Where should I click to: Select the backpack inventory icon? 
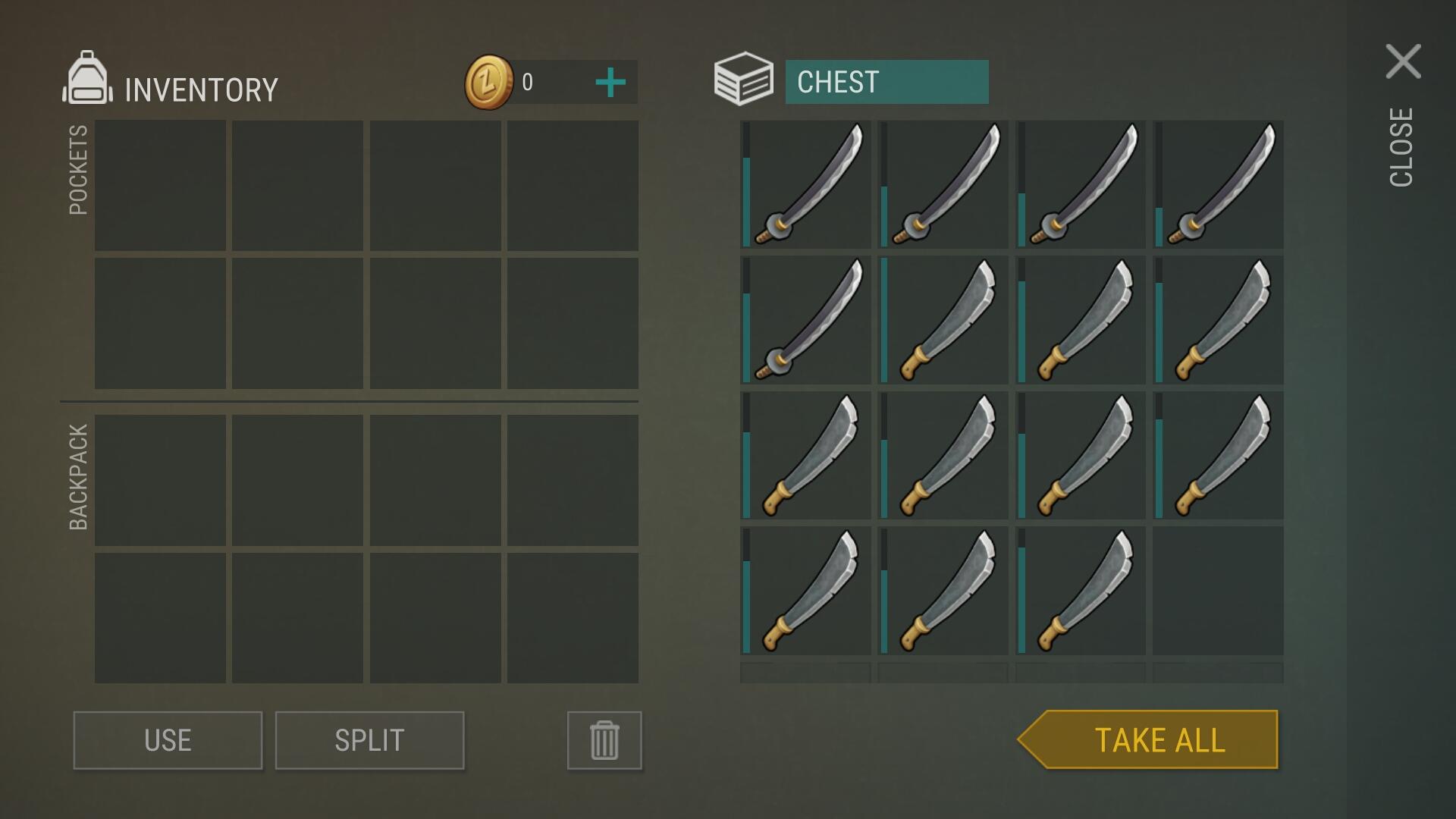click(x=87, y=77)
